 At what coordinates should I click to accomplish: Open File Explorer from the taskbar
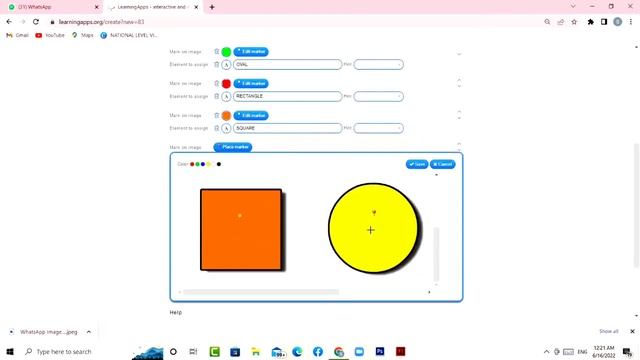[x=256, y=351]
